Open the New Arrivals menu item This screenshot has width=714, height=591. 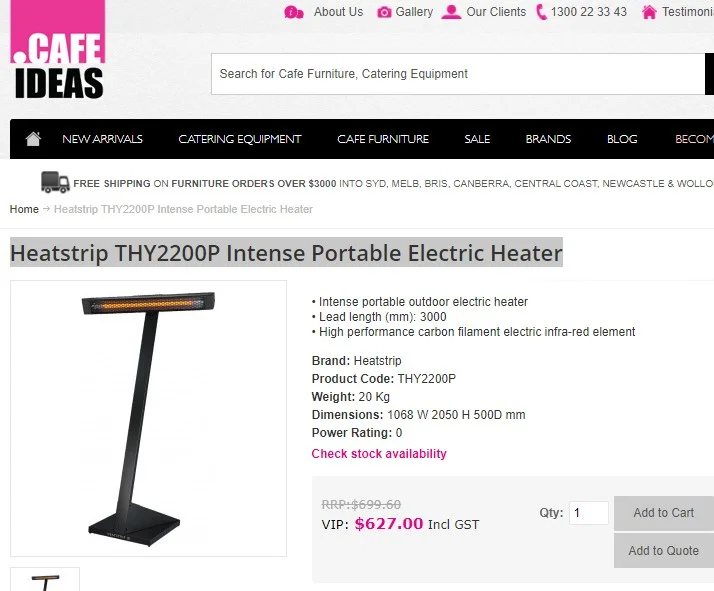102,139
